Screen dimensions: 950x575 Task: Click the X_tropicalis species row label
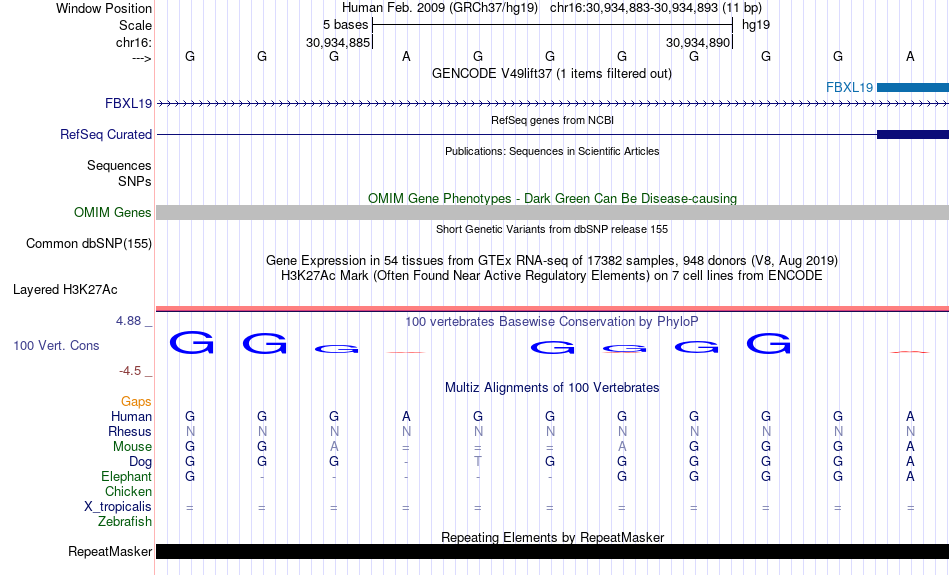pos(118,507)
